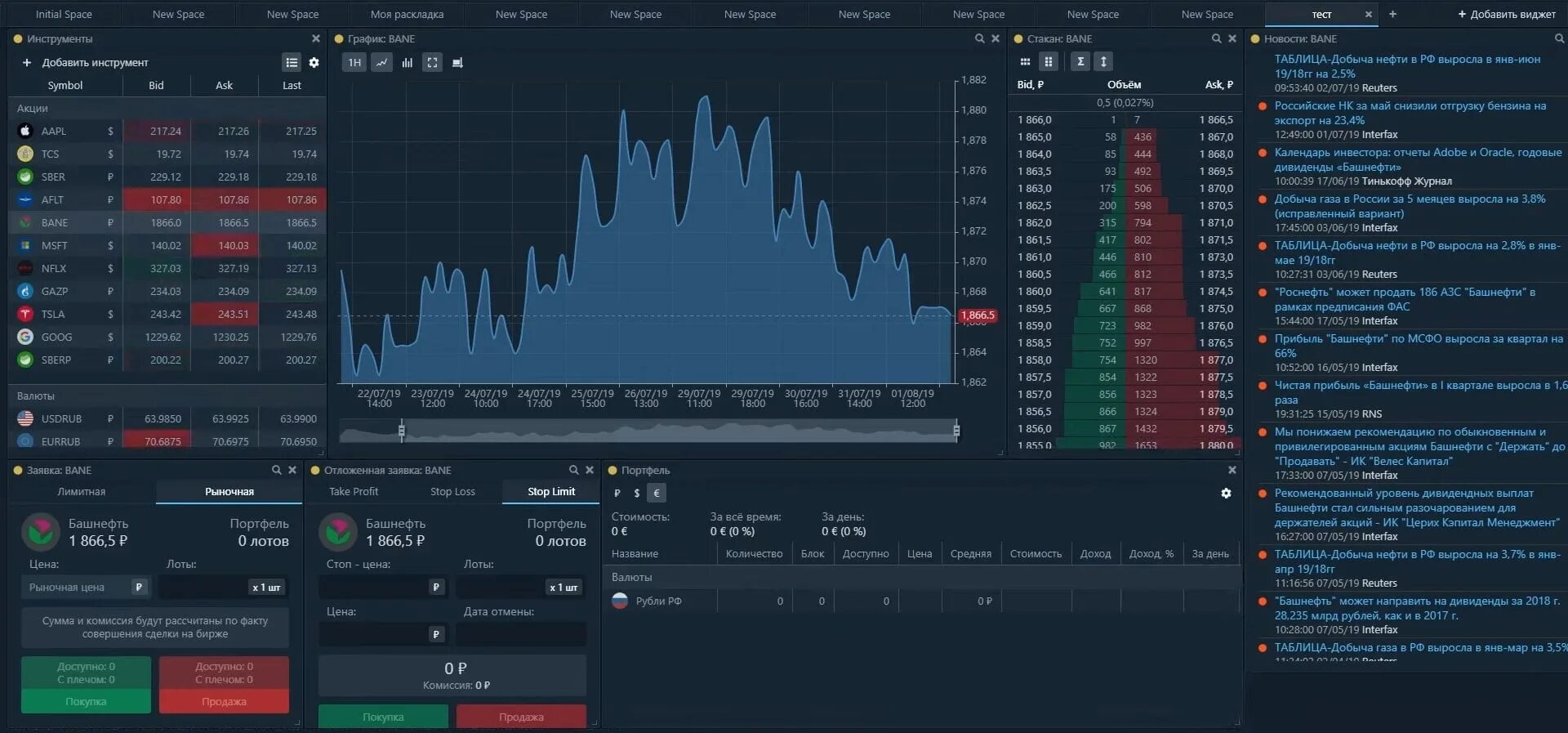
Task: Select the line chart type icon
Action: coord(381,62)
